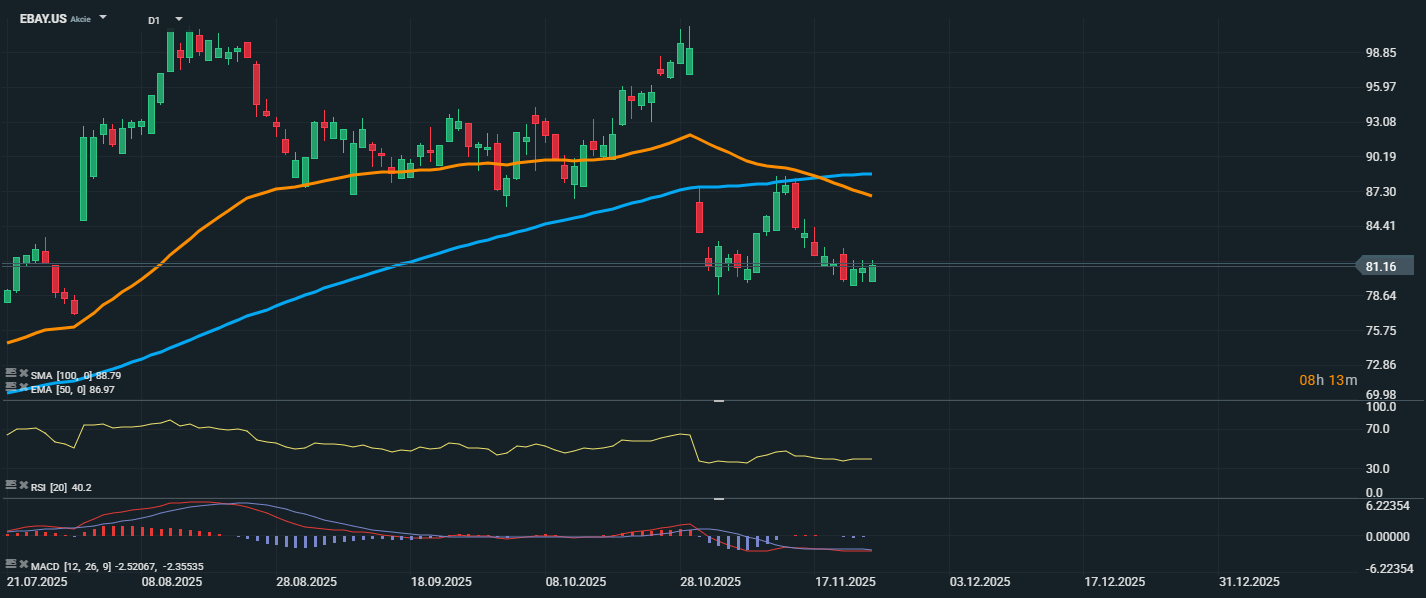
Task: Remove the EMA indicator with its X icon
Action: (23, 388)
